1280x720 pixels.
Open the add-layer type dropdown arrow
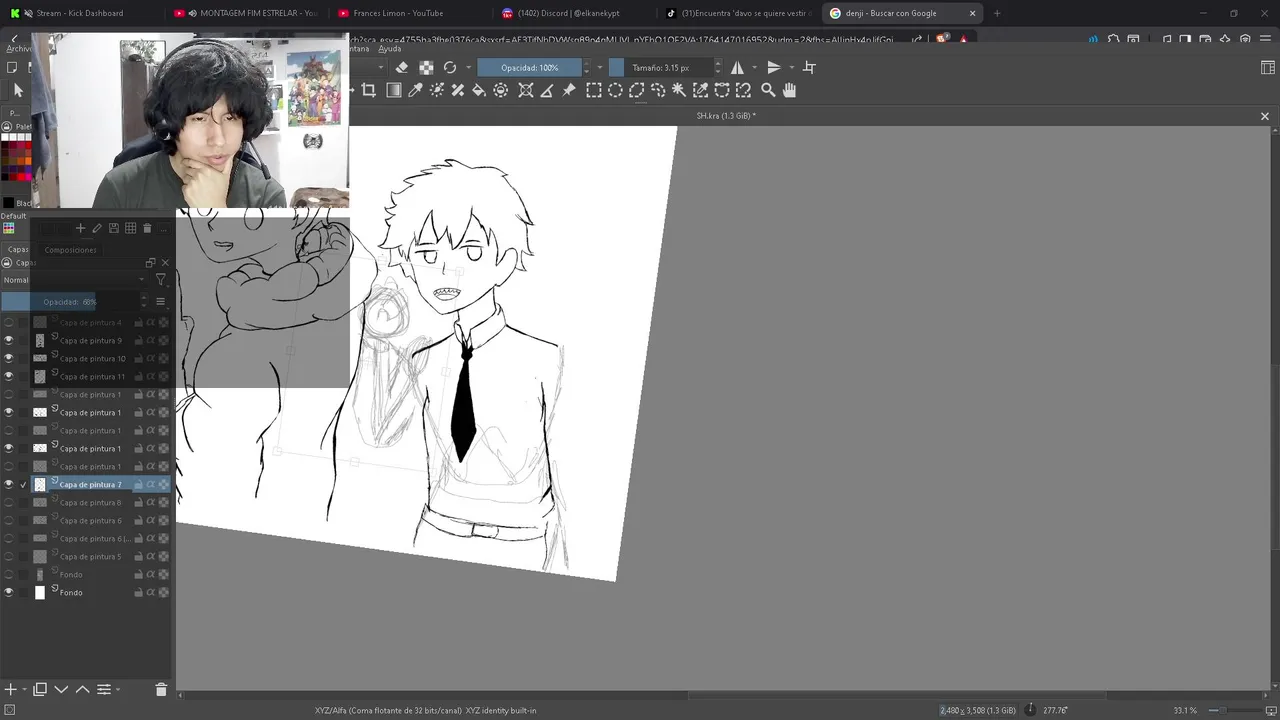click(x=23, y=689)
